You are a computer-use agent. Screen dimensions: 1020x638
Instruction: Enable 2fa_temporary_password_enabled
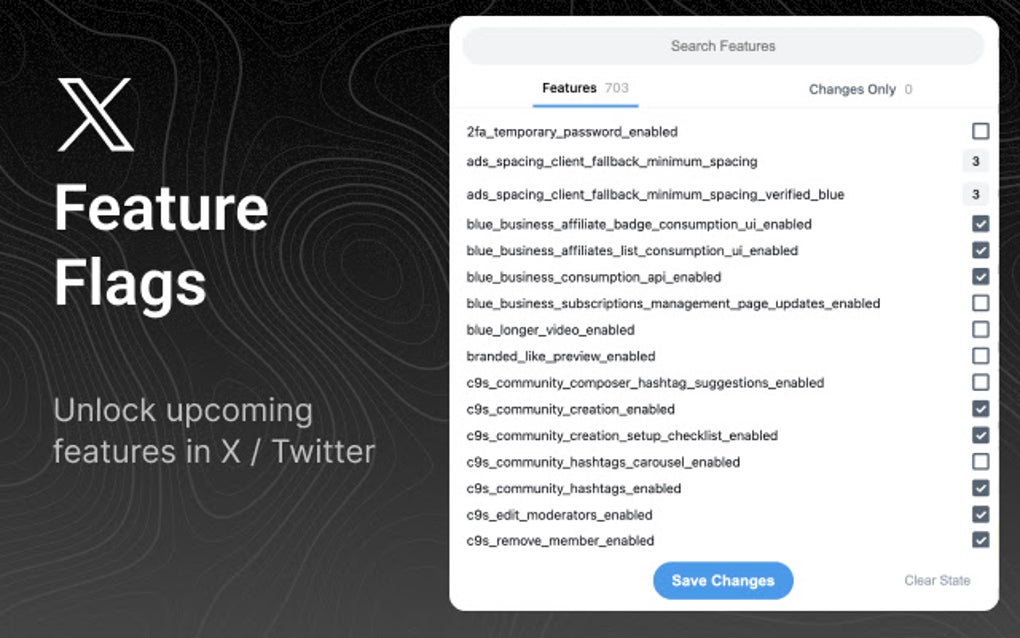(x=980, y=131)
